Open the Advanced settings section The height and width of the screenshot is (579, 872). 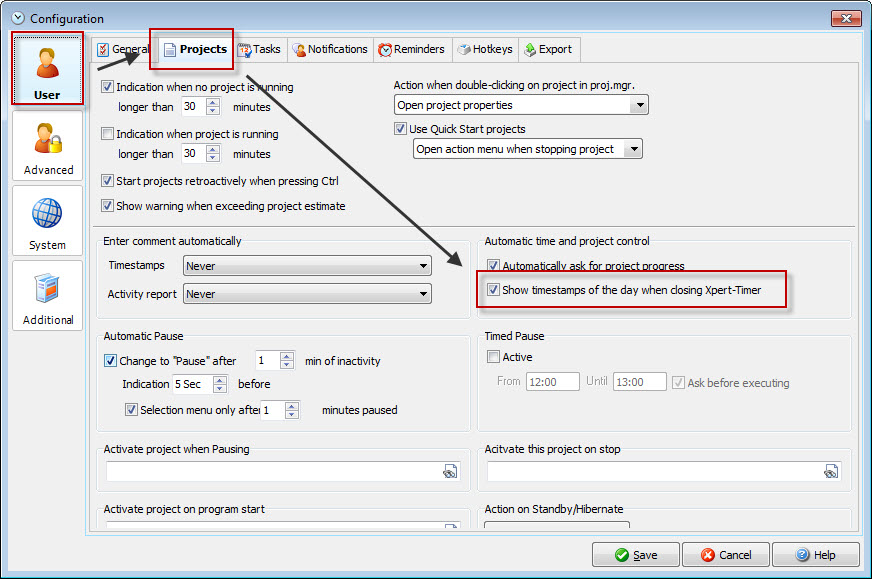click(x=48, y=146)
